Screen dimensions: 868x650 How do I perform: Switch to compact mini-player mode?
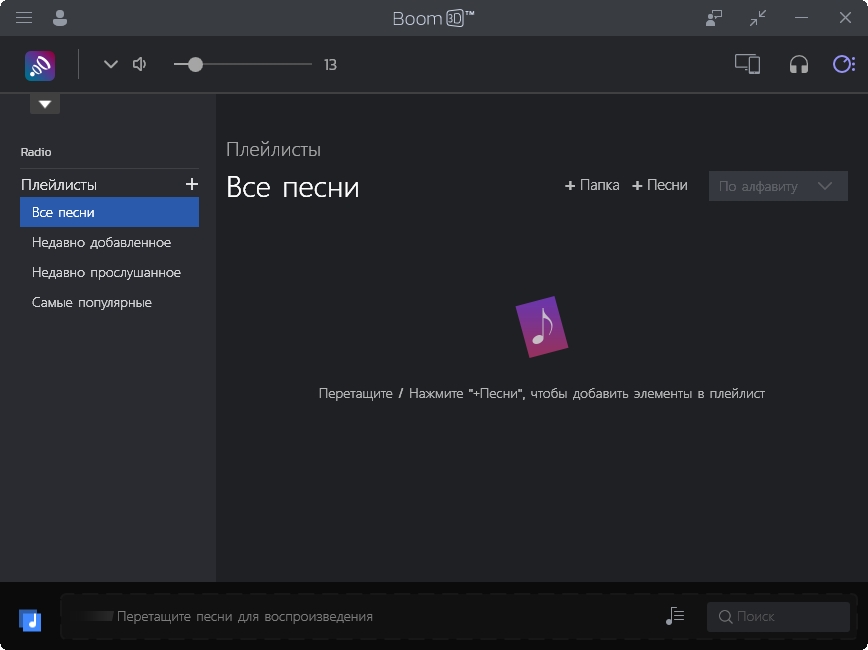(758, 18)
